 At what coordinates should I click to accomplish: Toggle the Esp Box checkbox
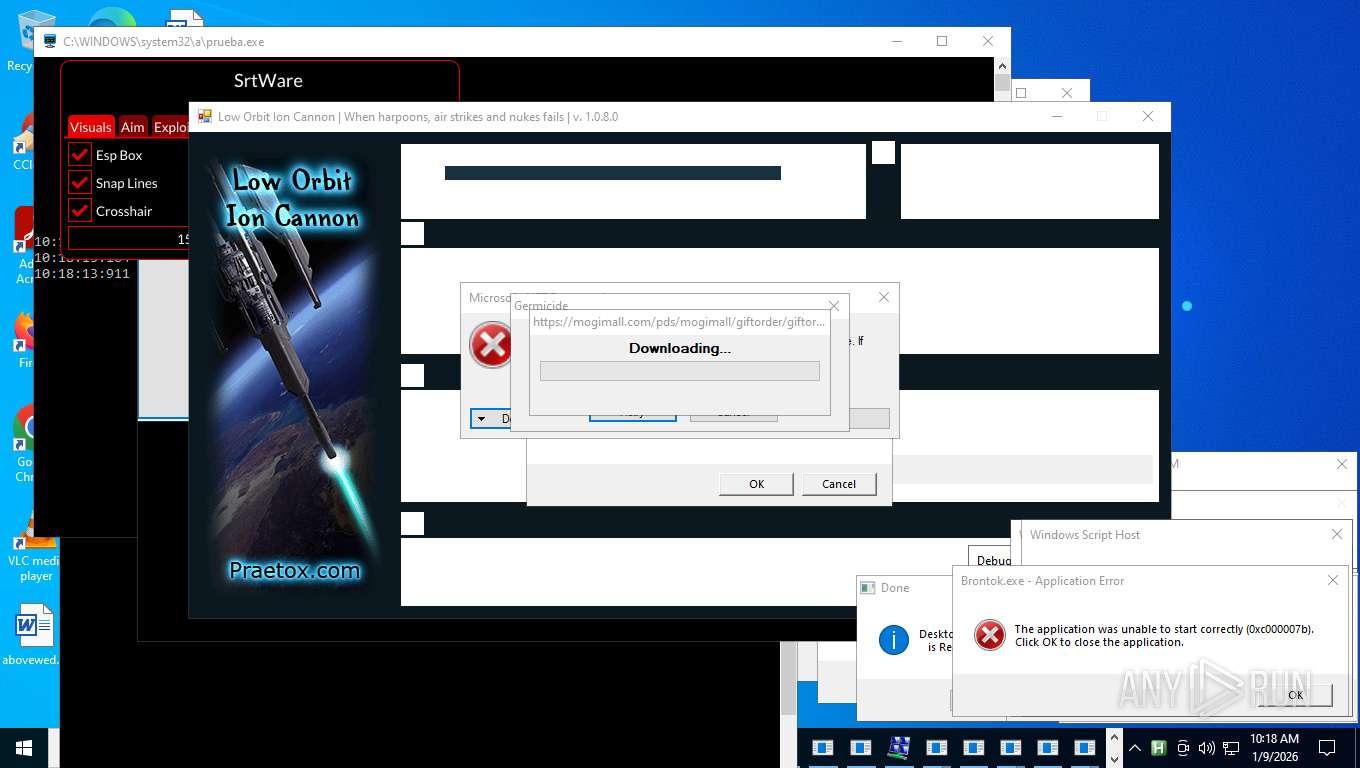point(80,155)
